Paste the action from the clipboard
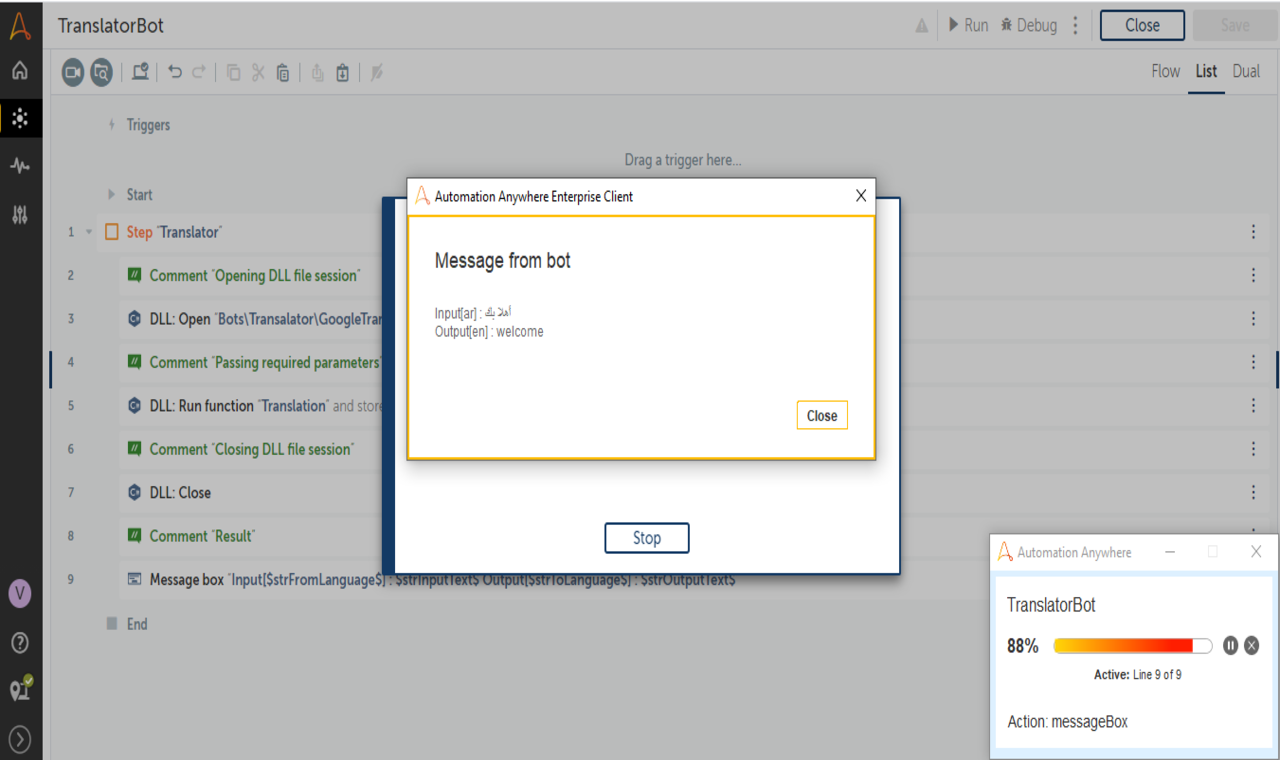The height and width of the screenshot is (760, 1280). click(x=283, y=72)
